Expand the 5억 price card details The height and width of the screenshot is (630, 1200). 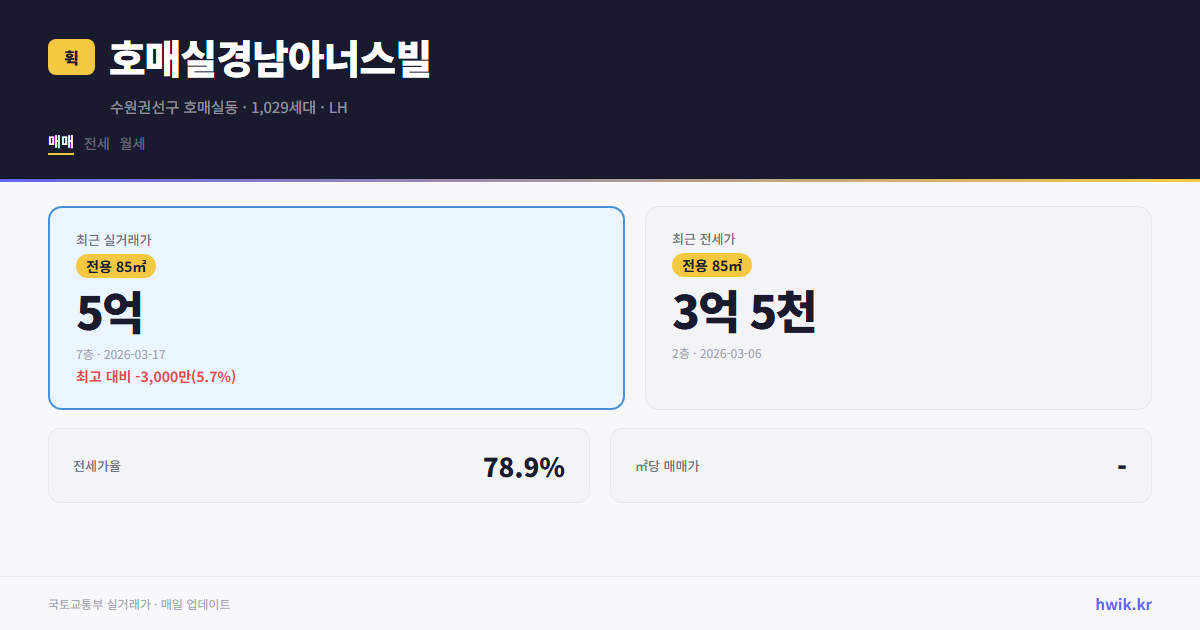[110, 311]
